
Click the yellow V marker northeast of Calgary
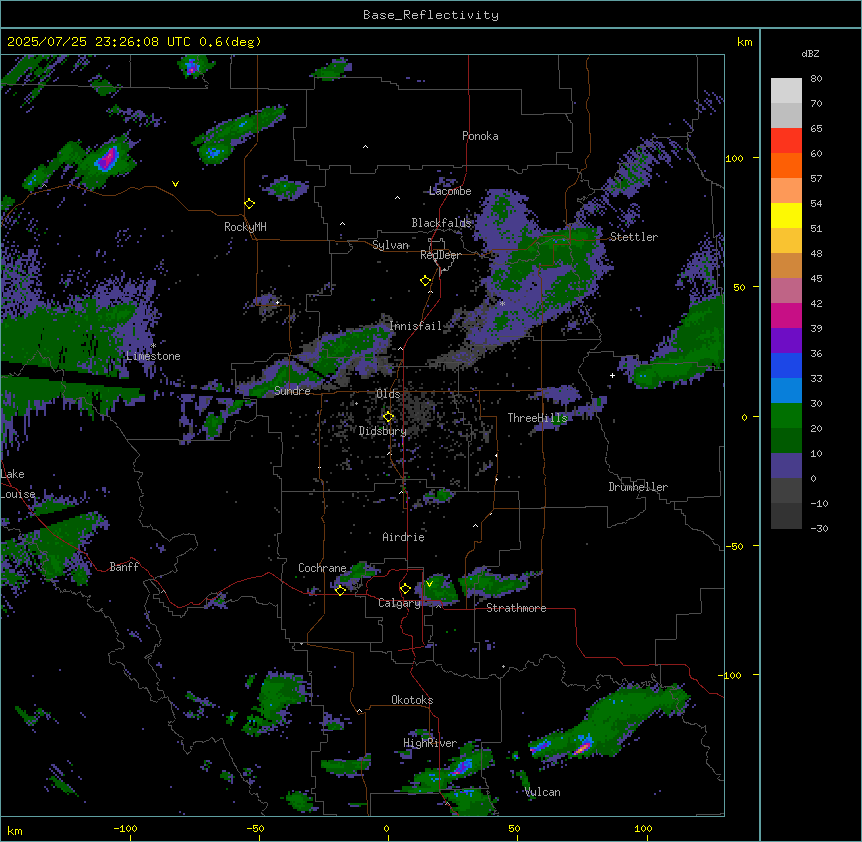coord(429,584)
